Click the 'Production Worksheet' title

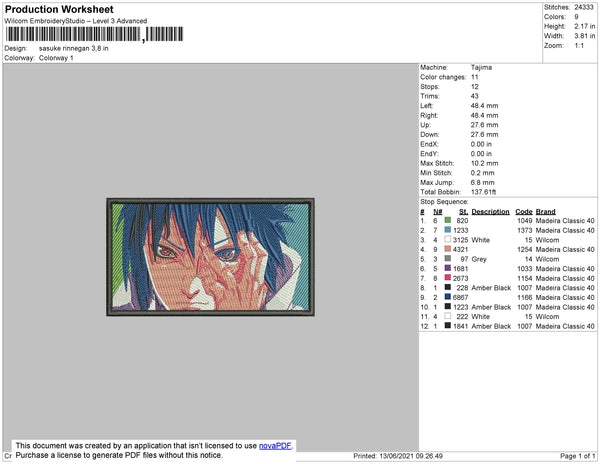pyautogui.click(x=59, y=10)
